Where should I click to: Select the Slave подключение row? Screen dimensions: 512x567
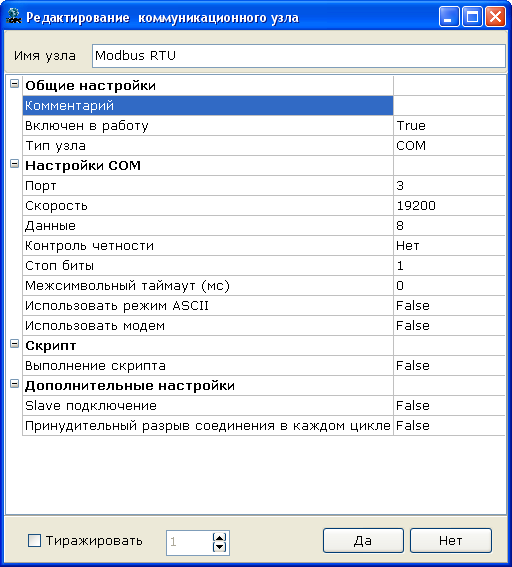click(x=208, y=406)
